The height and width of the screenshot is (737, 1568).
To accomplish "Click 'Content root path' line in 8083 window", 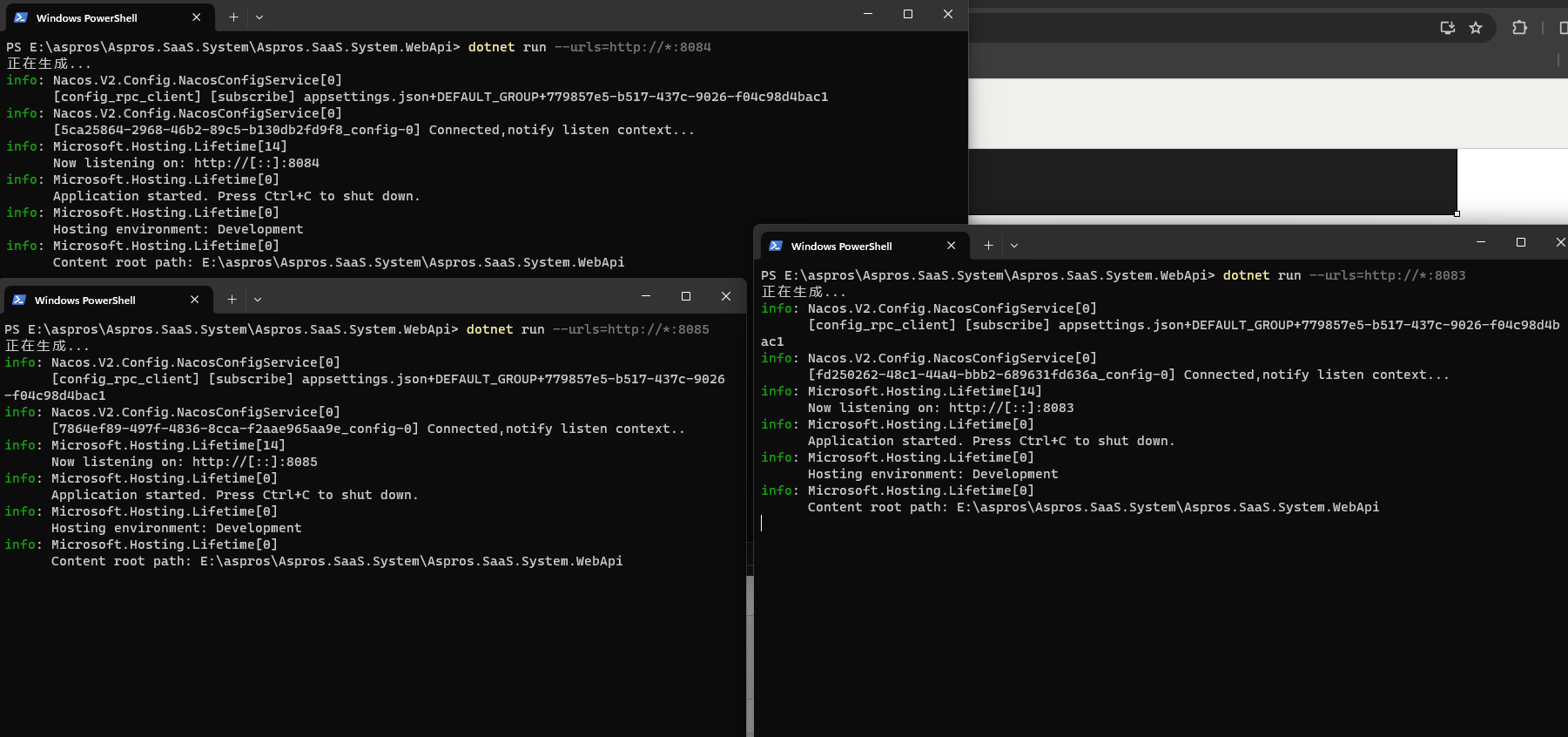I will click(1094, 507).
